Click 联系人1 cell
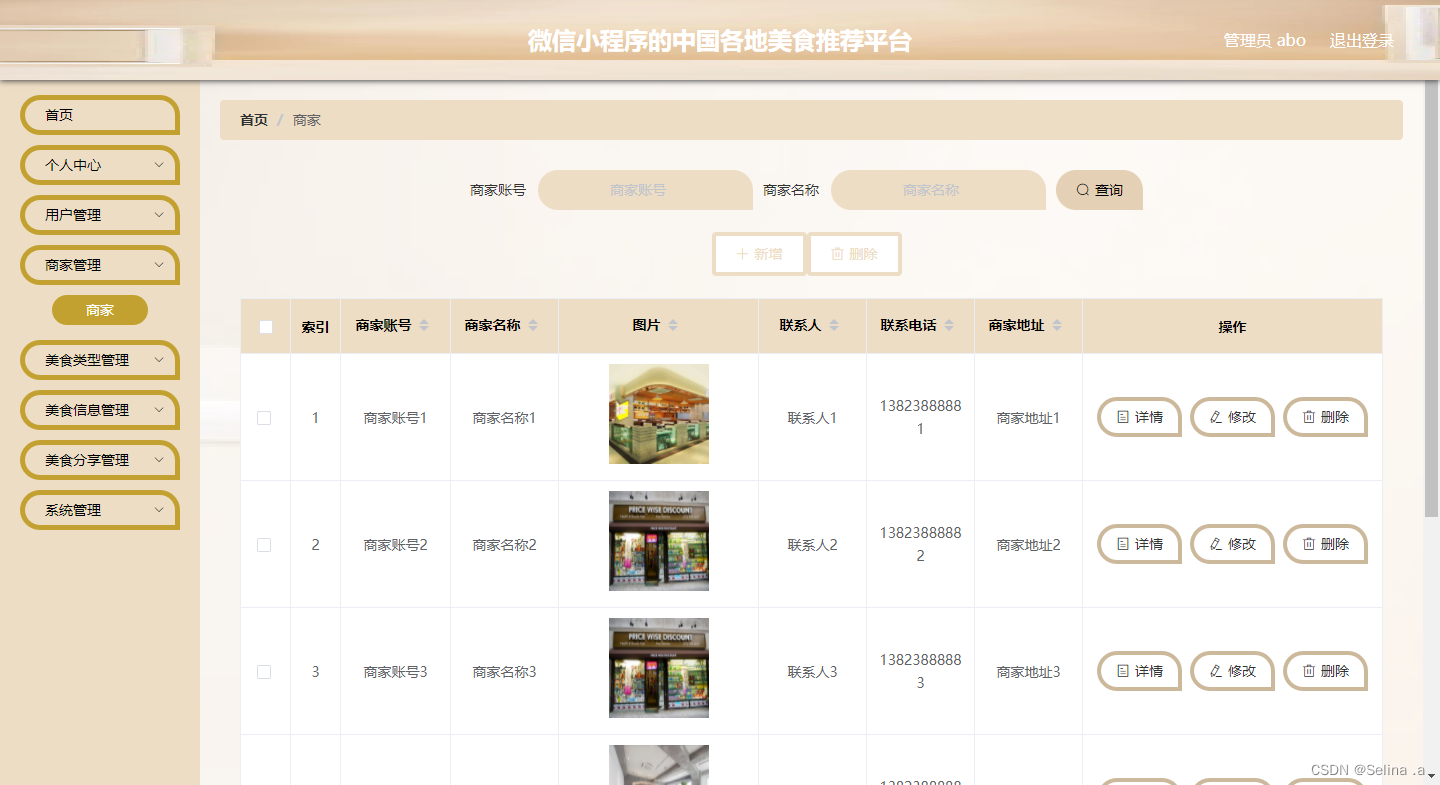This screenshot has height=785, width=1440. pos(812,418)
